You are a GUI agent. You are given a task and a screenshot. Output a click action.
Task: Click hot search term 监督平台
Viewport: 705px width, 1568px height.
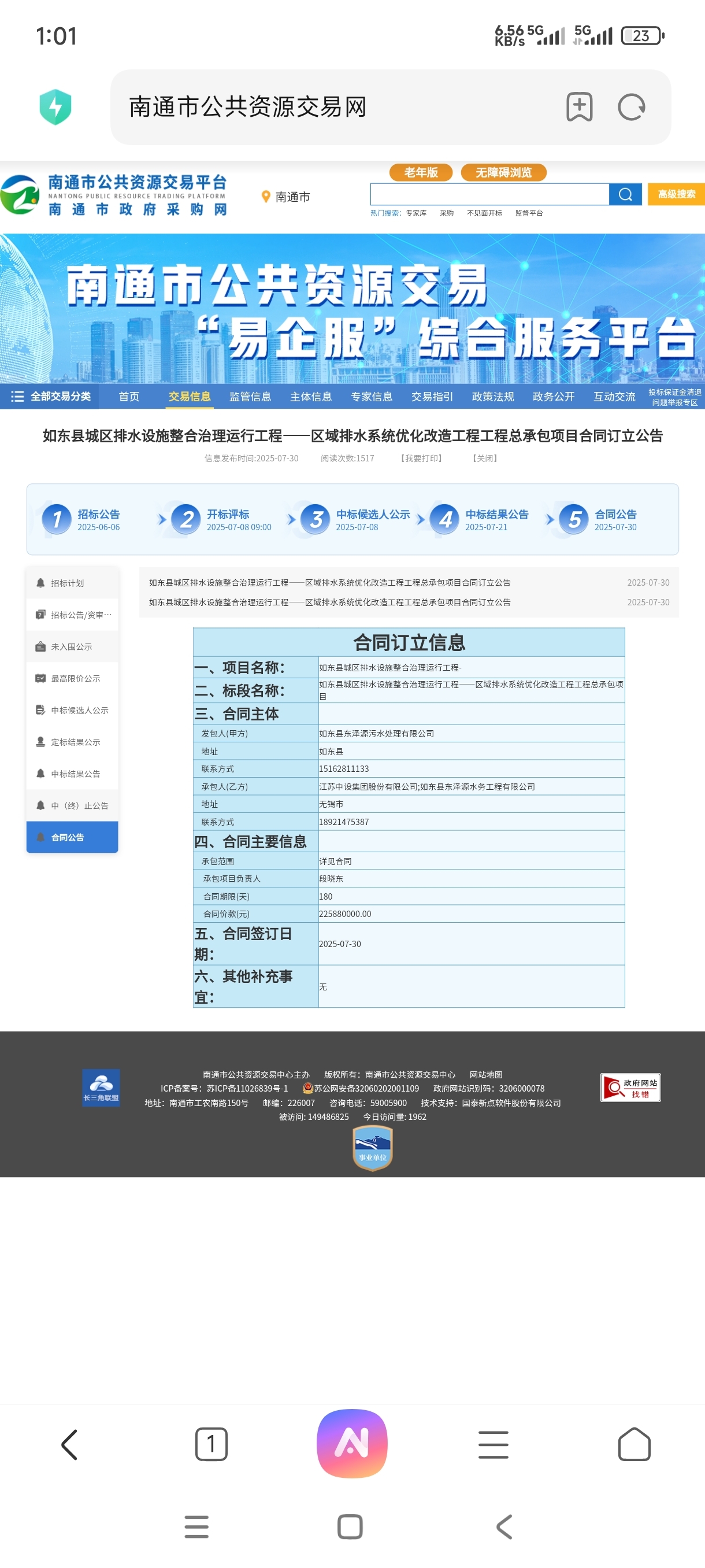(529, 213)
